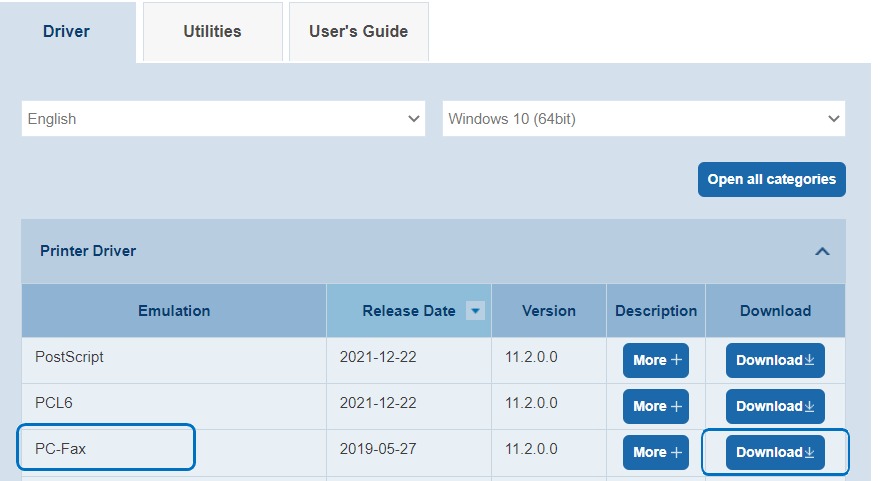The height and width of the screenshot is (481, 883).
Task: Download the PostScript printer driver
Action: [x=775, y=360]
